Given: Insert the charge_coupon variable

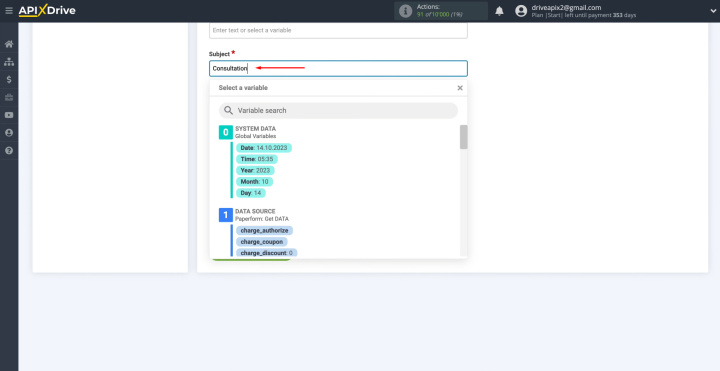Looking at the screenshot, I should pyautogui.click(x=262, y=242).
